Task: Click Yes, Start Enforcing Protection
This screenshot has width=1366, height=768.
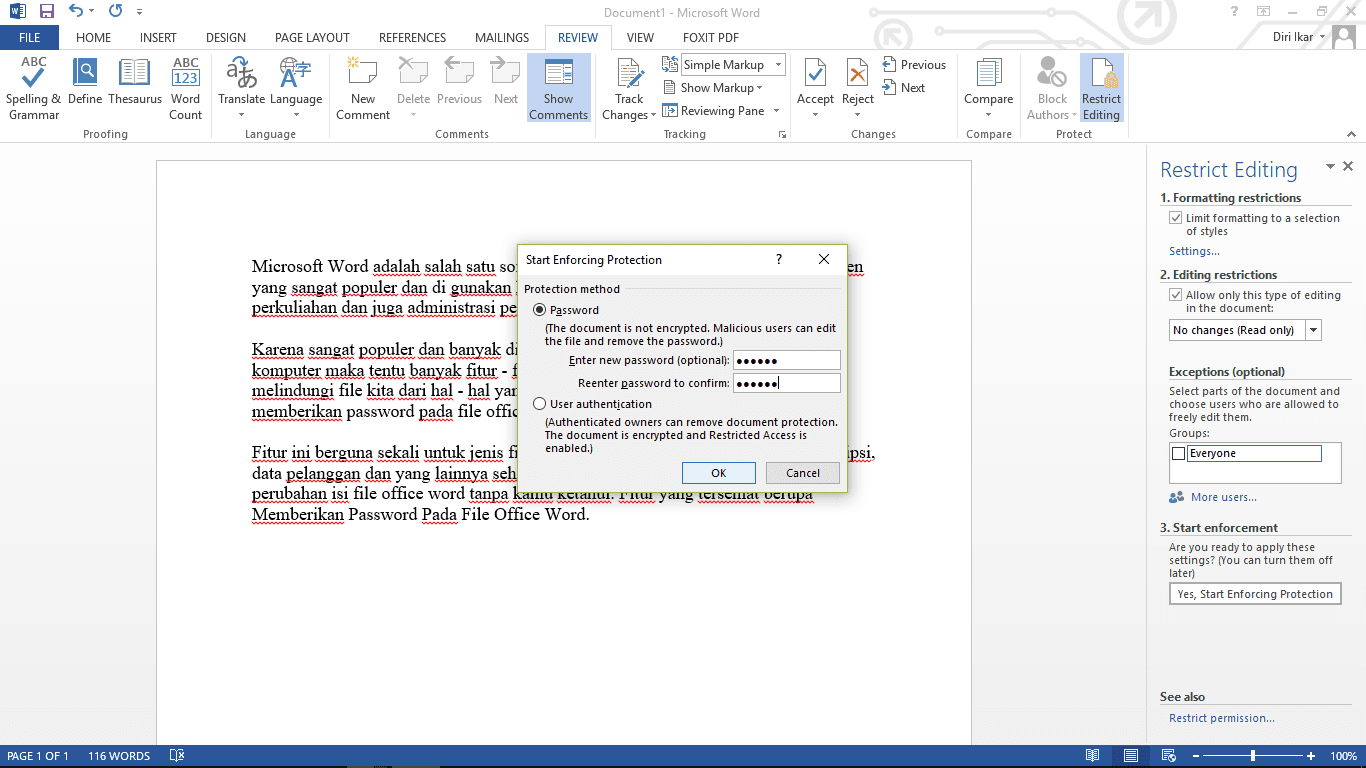Action: (x=1255, y=594)
